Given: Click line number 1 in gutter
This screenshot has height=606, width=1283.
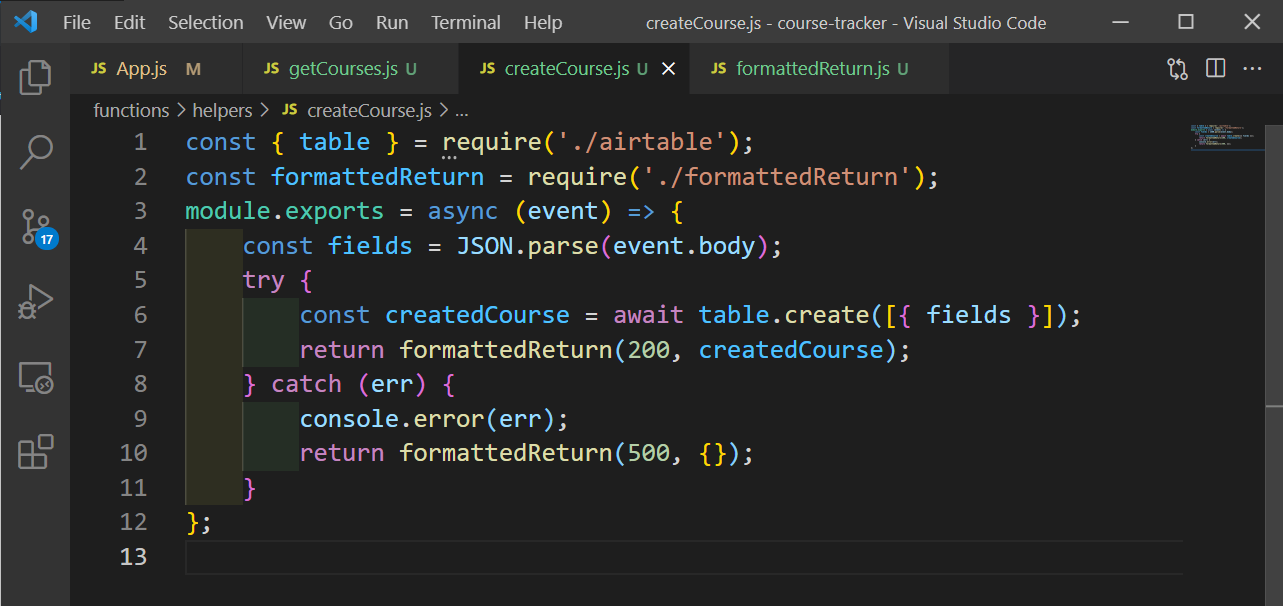Looking at the screenshot, I should coord(140,142).
